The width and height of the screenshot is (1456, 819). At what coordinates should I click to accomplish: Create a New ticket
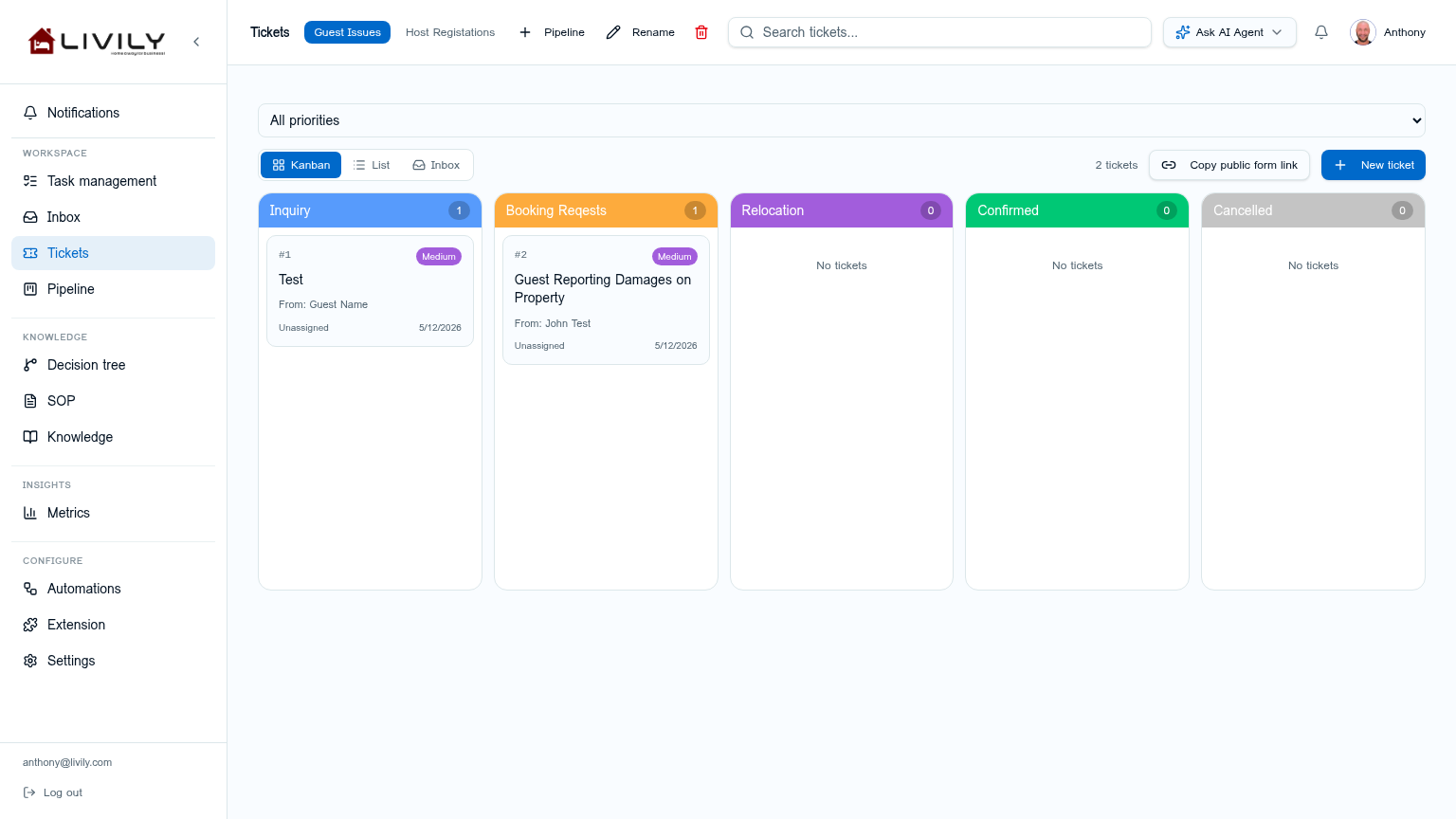click(1374, 165)
